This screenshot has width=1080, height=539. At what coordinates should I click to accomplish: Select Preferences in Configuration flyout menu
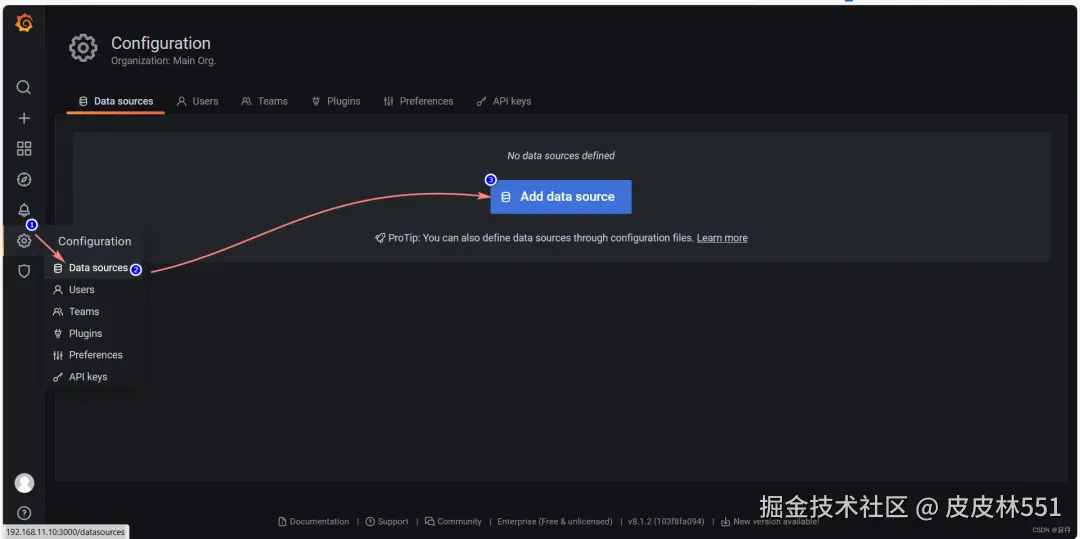tap(94, 355)
